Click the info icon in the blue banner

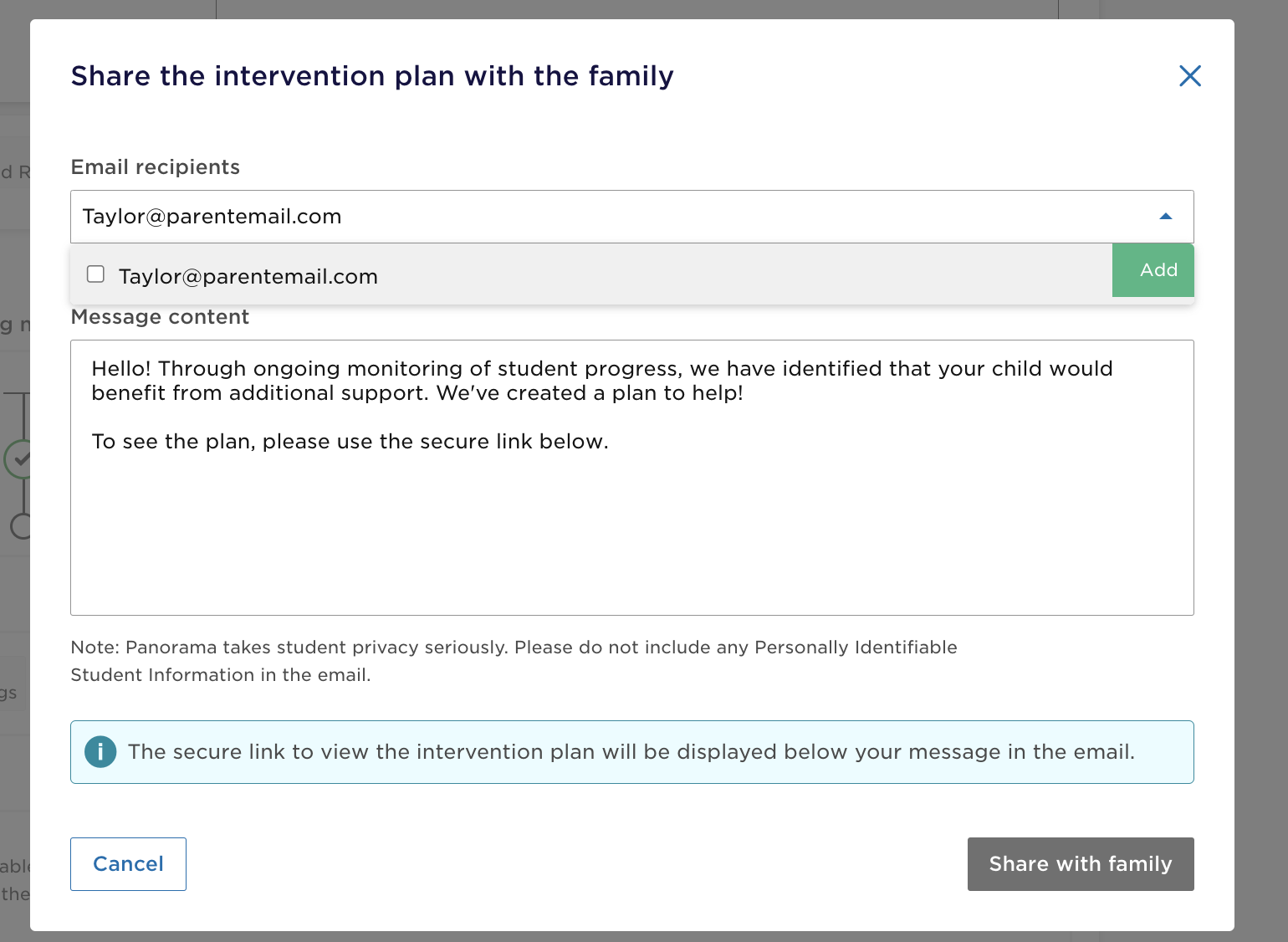pos(100,752)
